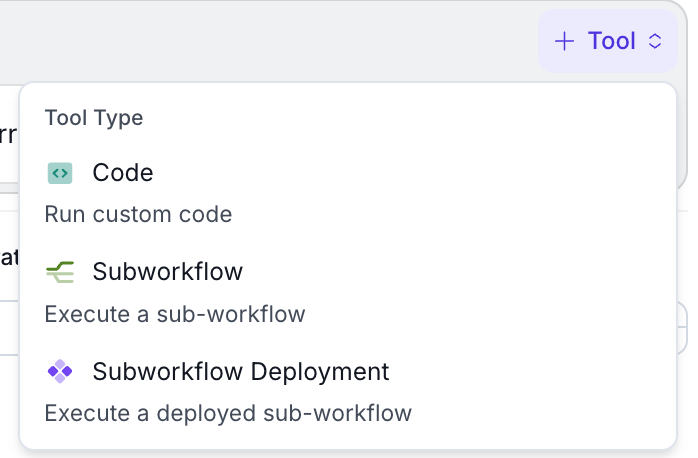Viewport: 698px width, 458px height.
Task: Click the up-down chevron beside Tool
Action: click(x=655, y=41)
